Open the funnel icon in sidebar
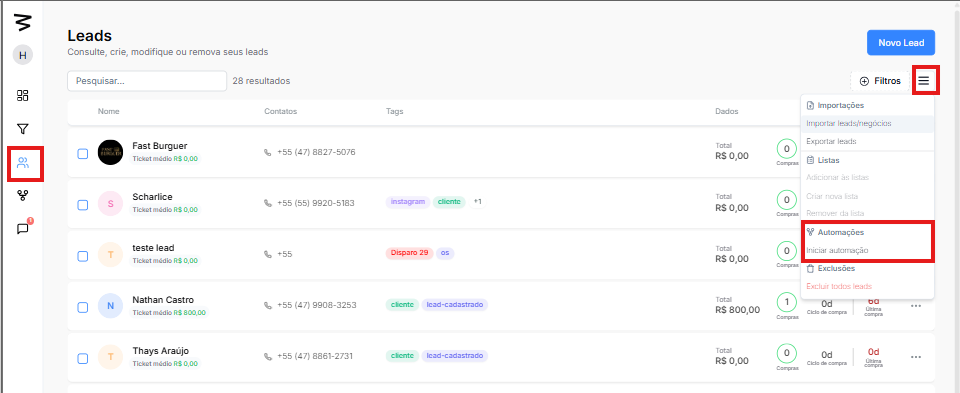This screenshot has width=960, height=393. [x=23, y=129]
